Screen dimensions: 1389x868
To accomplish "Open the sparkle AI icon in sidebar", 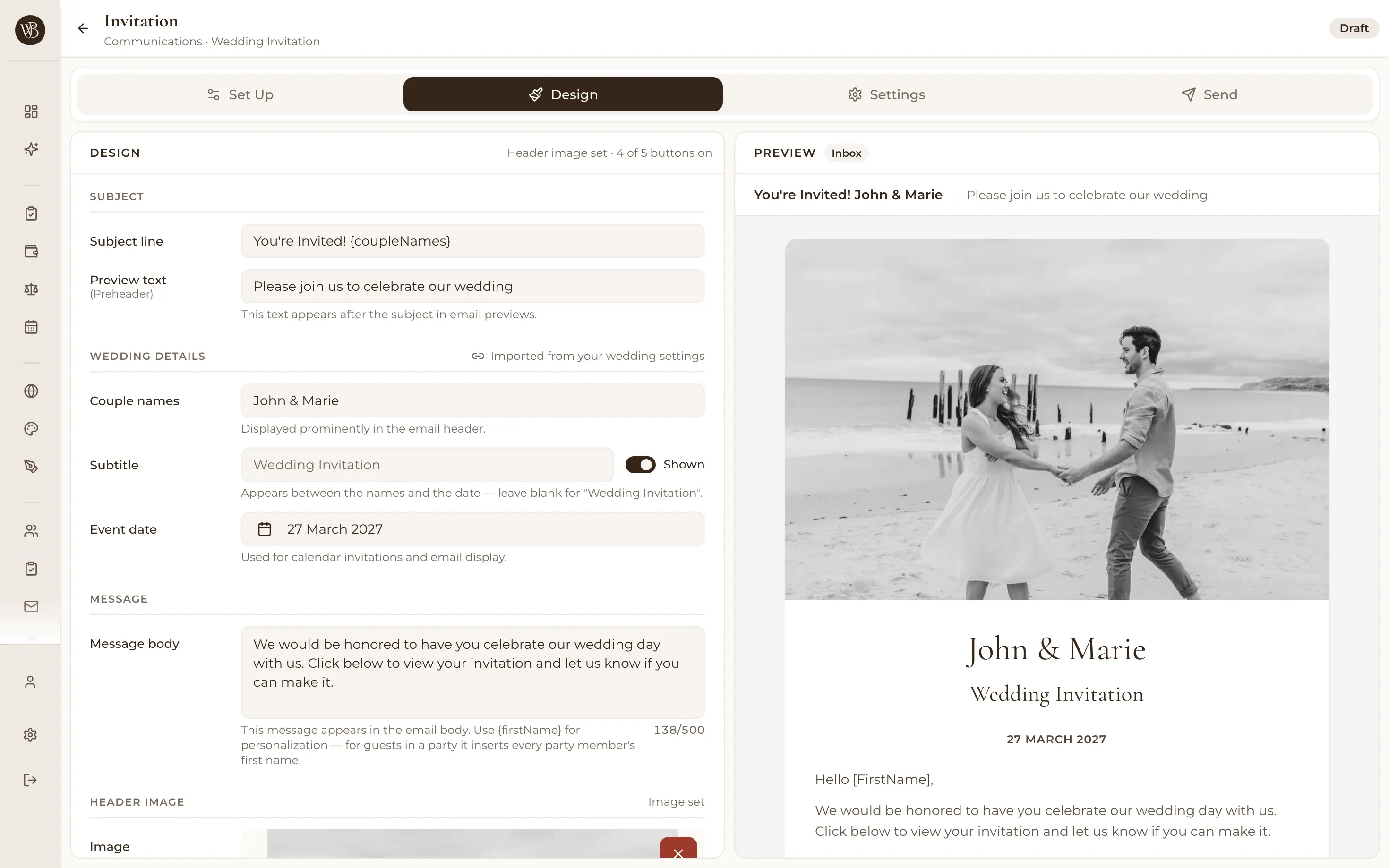I will [x=31, y=149].
